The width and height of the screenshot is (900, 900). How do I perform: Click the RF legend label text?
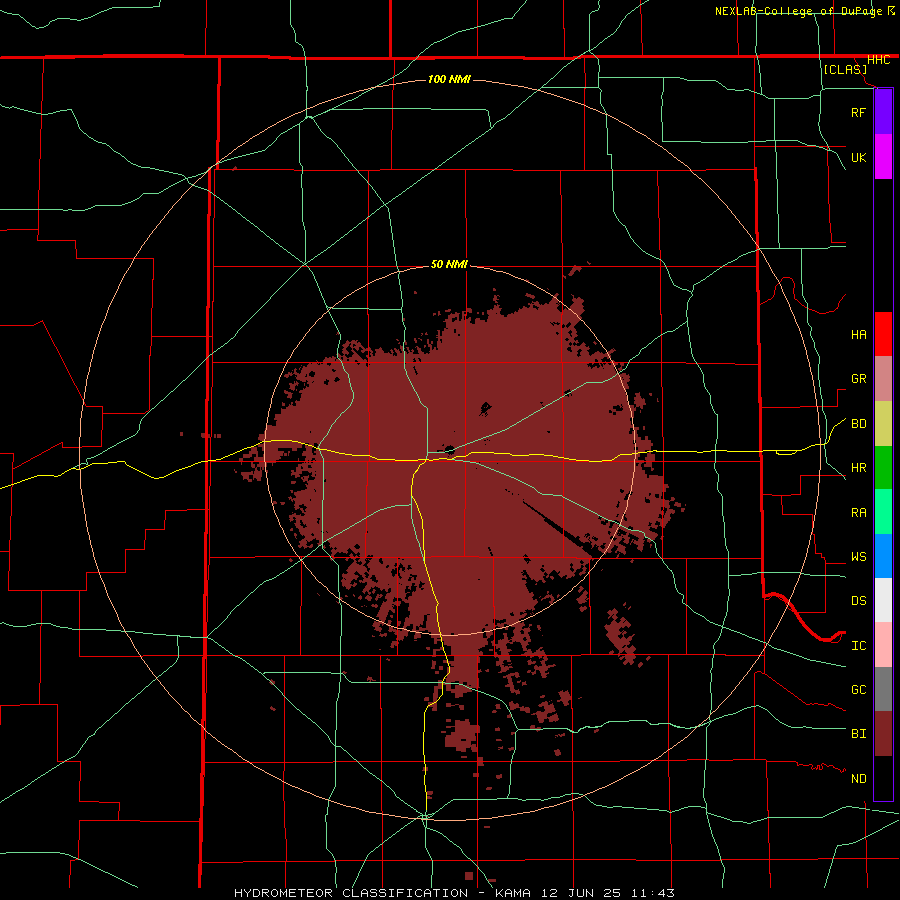[858, 112]
